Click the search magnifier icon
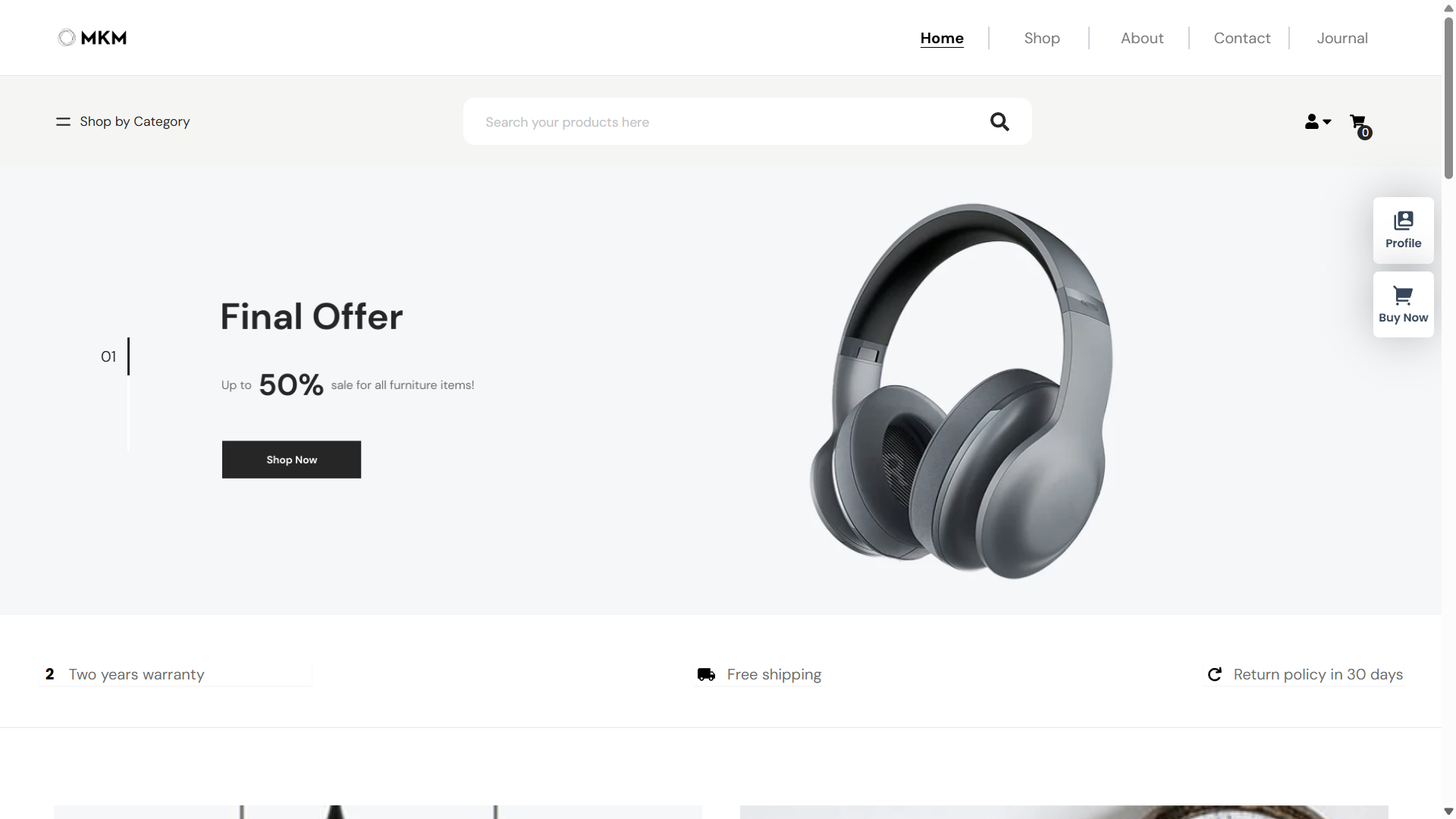 (x=999, y=121)
